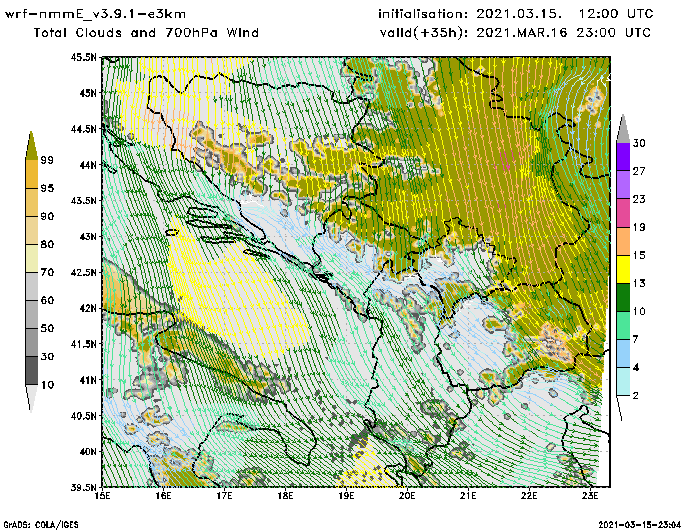This screenshot has height=530, width=700.
Task: Click the 16E longitude axis label
Action: [x=163, y=496]
